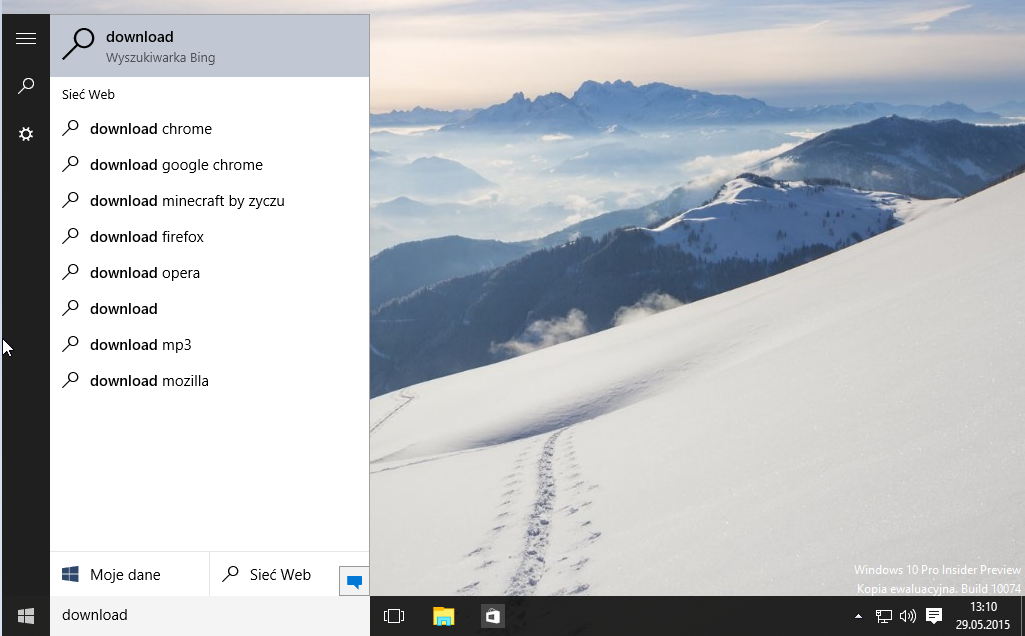Open Action Center notifications icon
Image resolution: width=1025 pixels, height=636 pixels.
tap(934, 616)
